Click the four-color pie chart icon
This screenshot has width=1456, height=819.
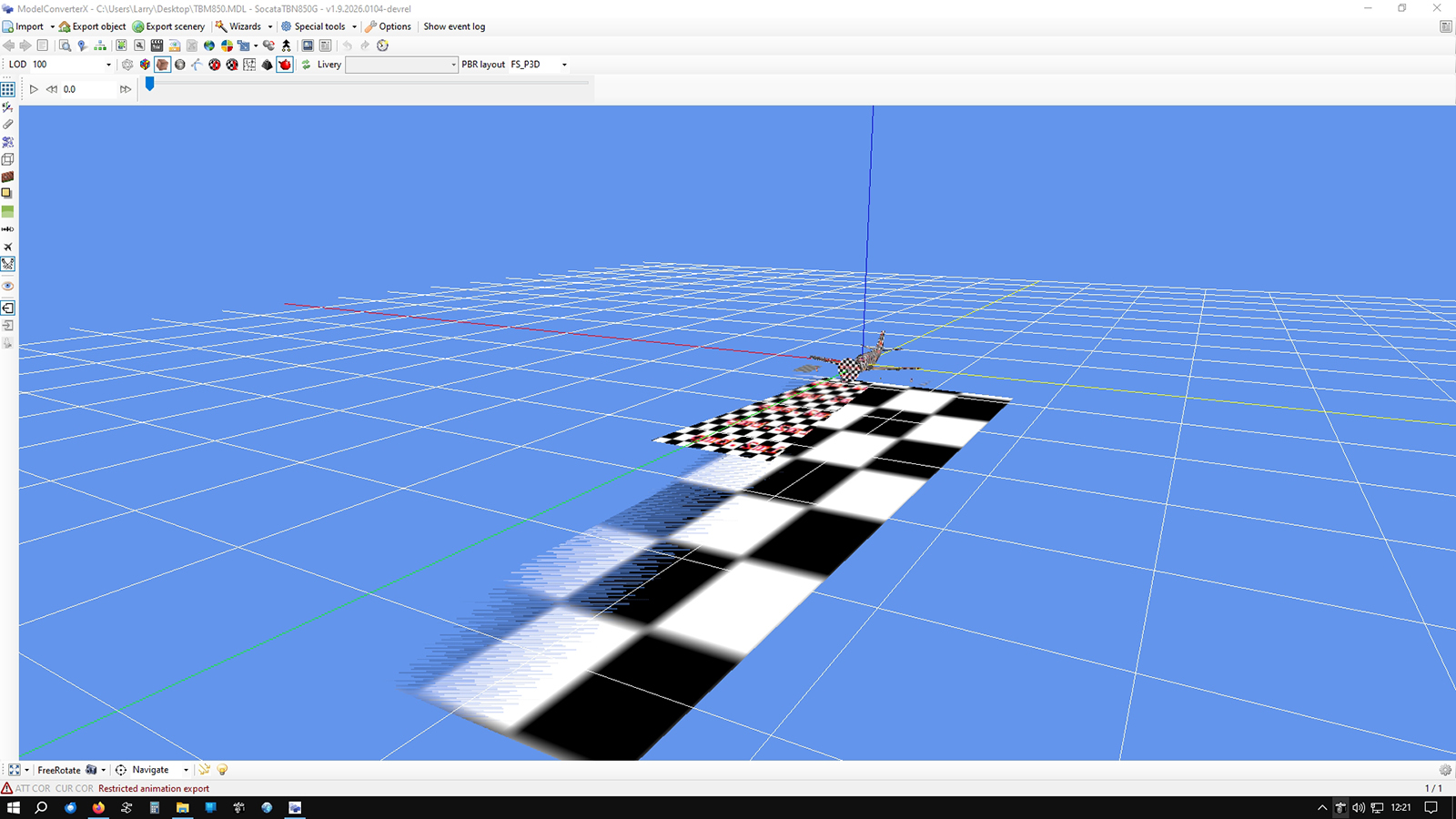[227, 45]
